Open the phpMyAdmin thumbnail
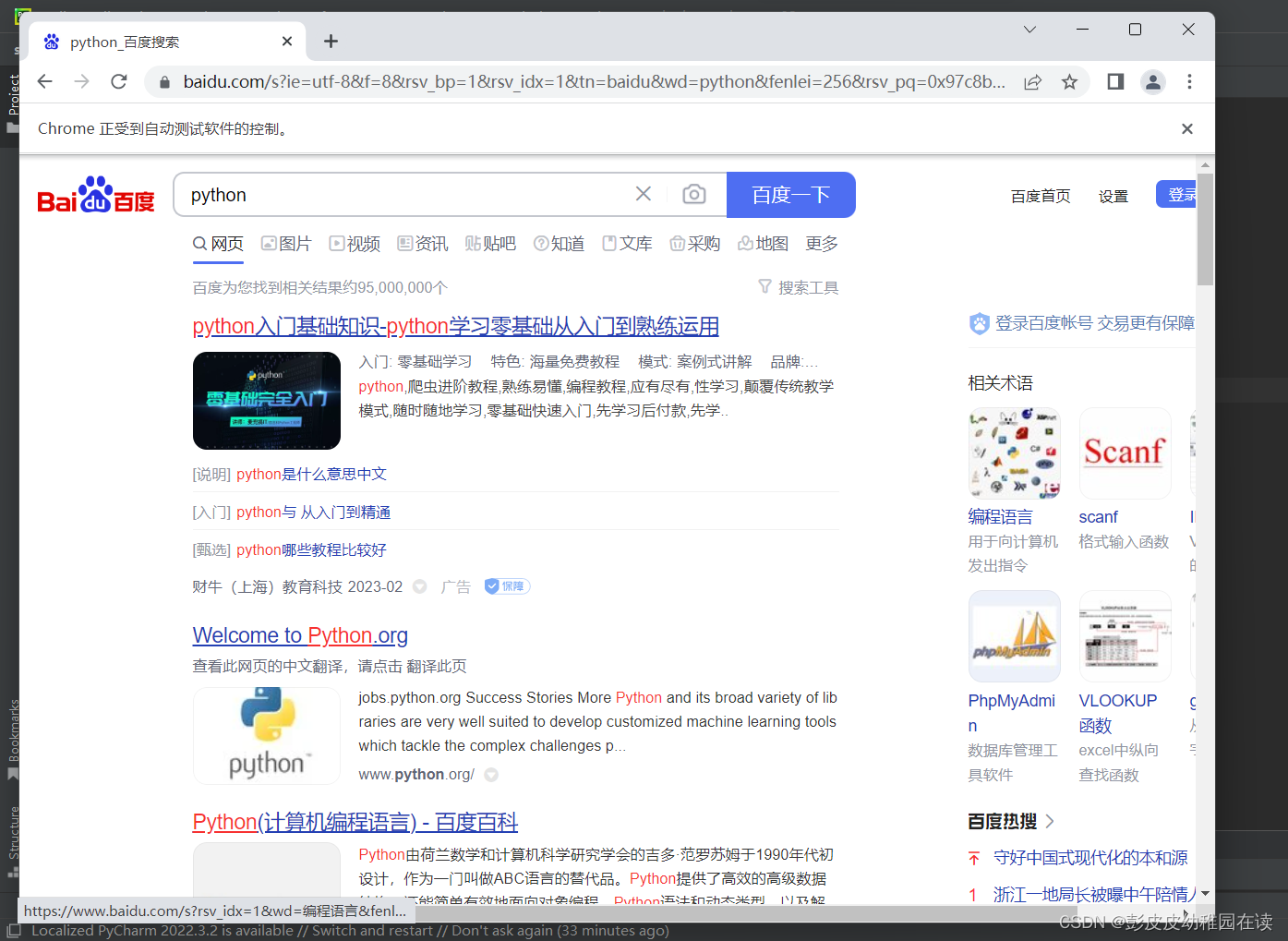The height and width of the screenshot is (941, 1288). 1014,636
